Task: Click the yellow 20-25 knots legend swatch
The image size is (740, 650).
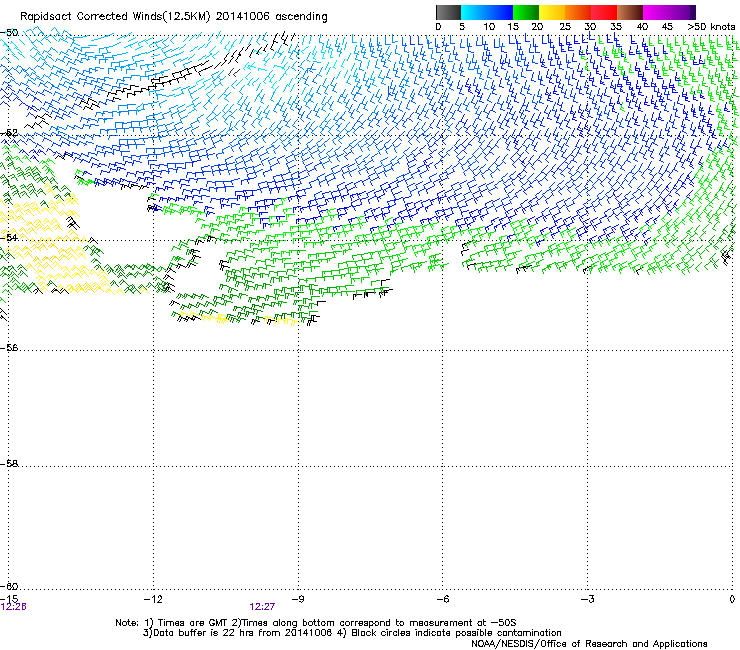Action: 552,12
